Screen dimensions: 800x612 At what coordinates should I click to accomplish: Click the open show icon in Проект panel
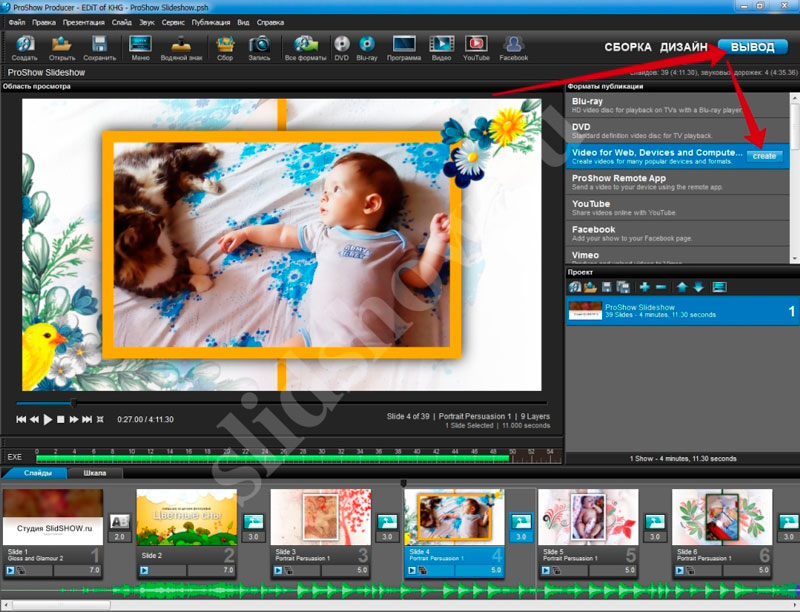[590, 287]
